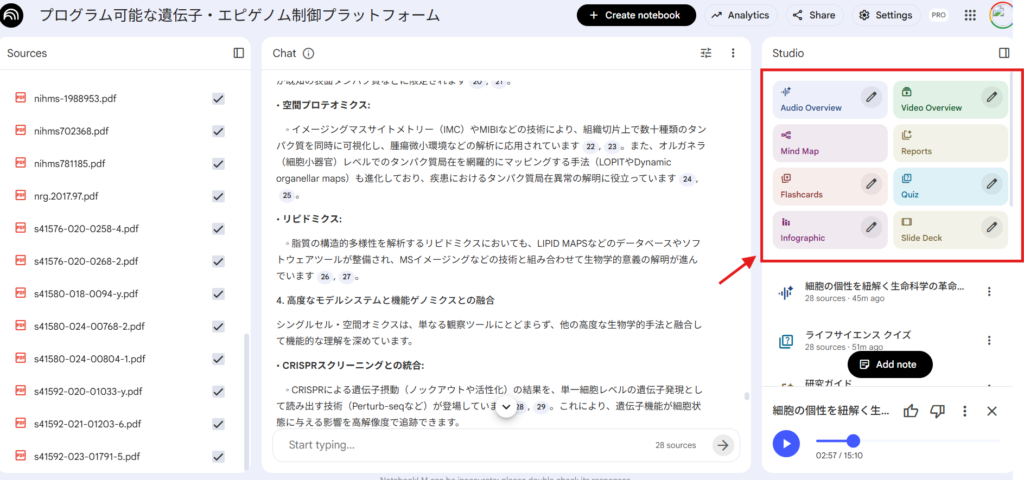
Task: Open more options for ライフサイエンス クイズ
Action: (x=989, y=341)
